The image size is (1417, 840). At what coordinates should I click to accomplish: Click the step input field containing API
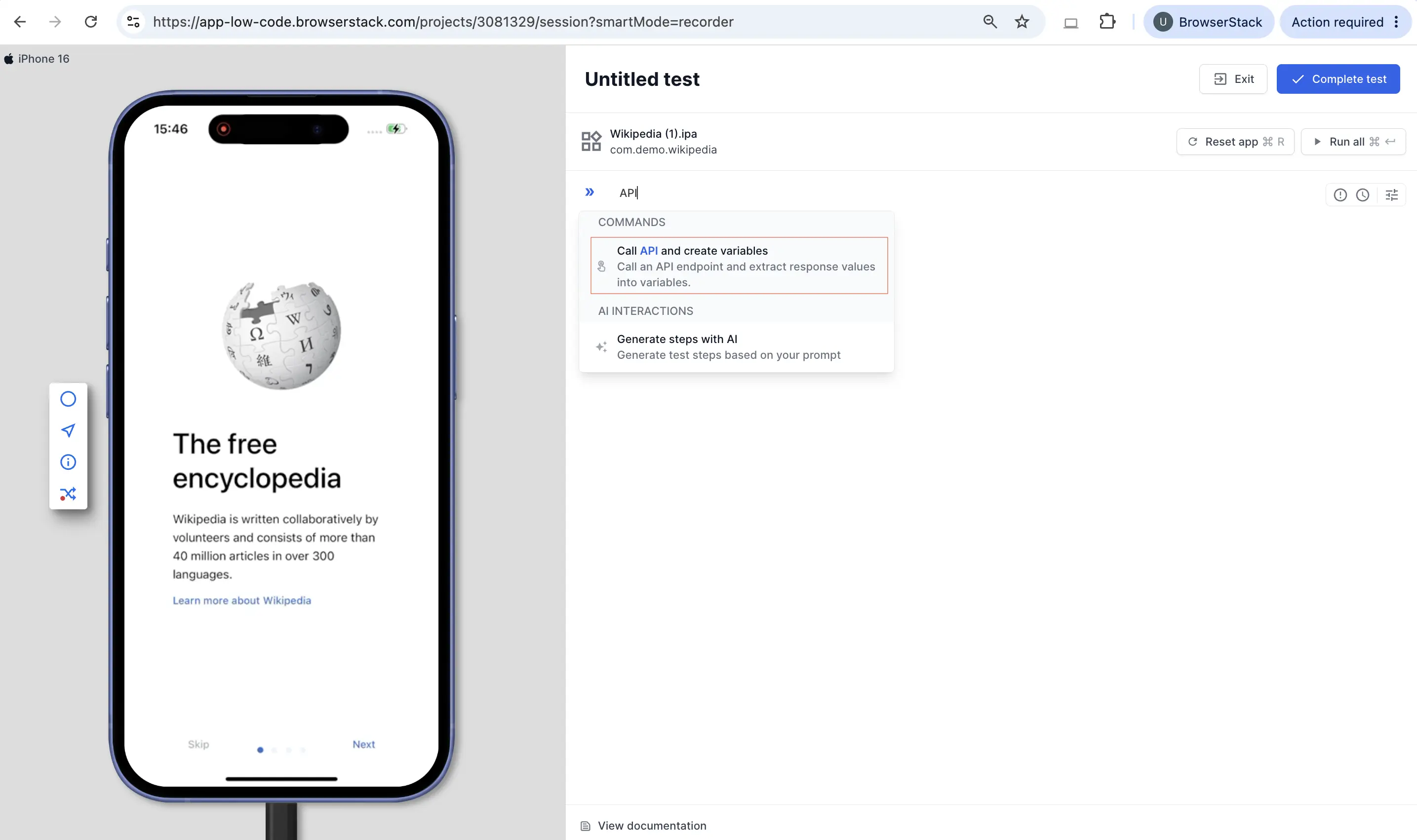click(x=962, y=193)
